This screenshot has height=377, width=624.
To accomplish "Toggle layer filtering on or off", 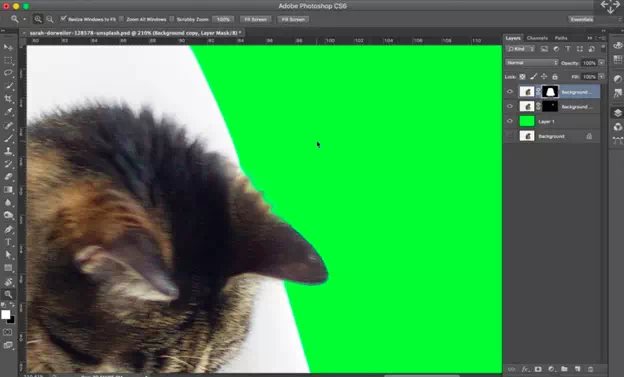I will point(603,48).
